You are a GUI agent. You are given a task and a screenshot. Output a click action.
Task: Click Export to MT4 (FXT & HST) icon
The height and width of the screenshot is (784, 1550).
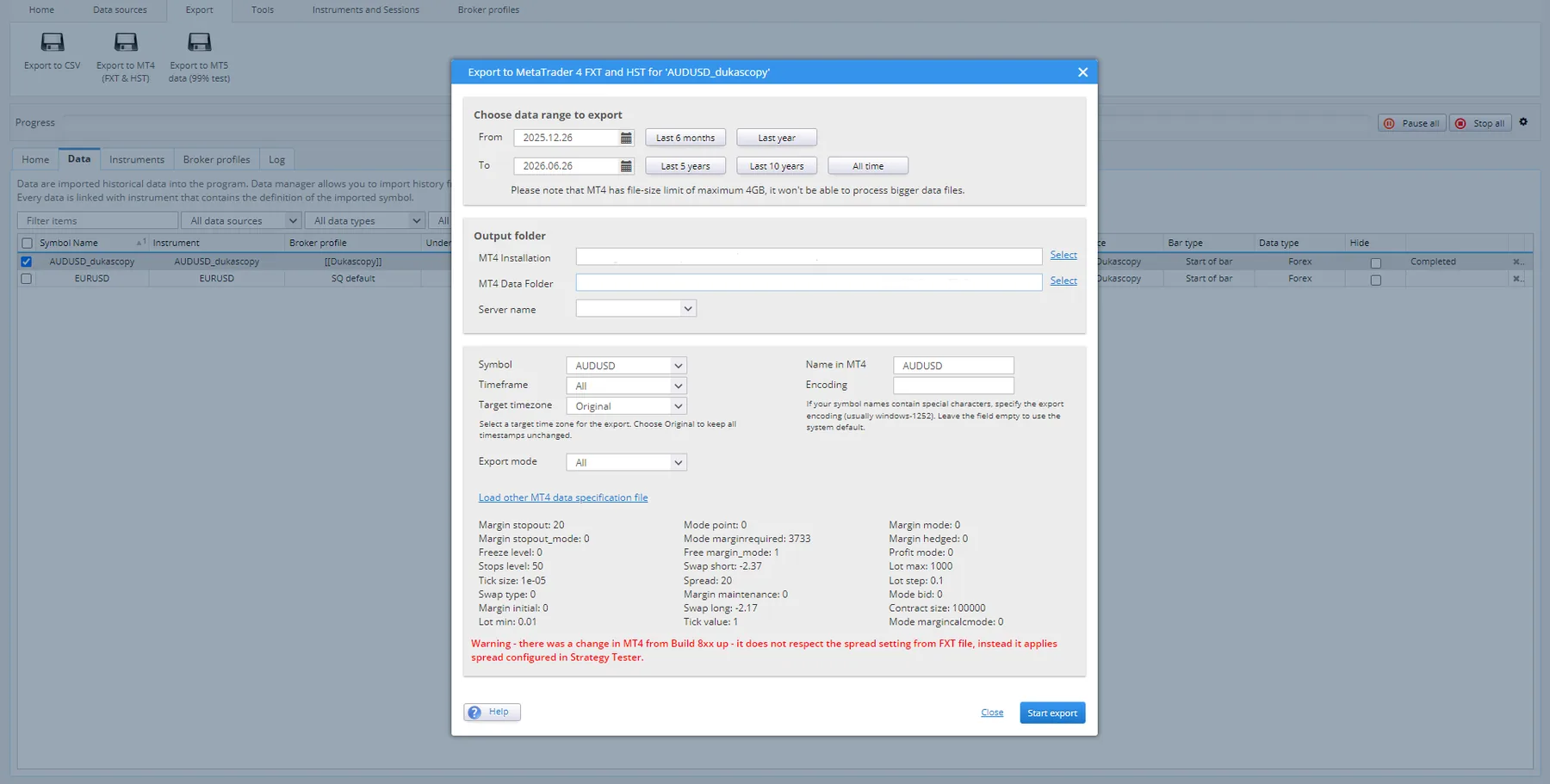point(126,42)
